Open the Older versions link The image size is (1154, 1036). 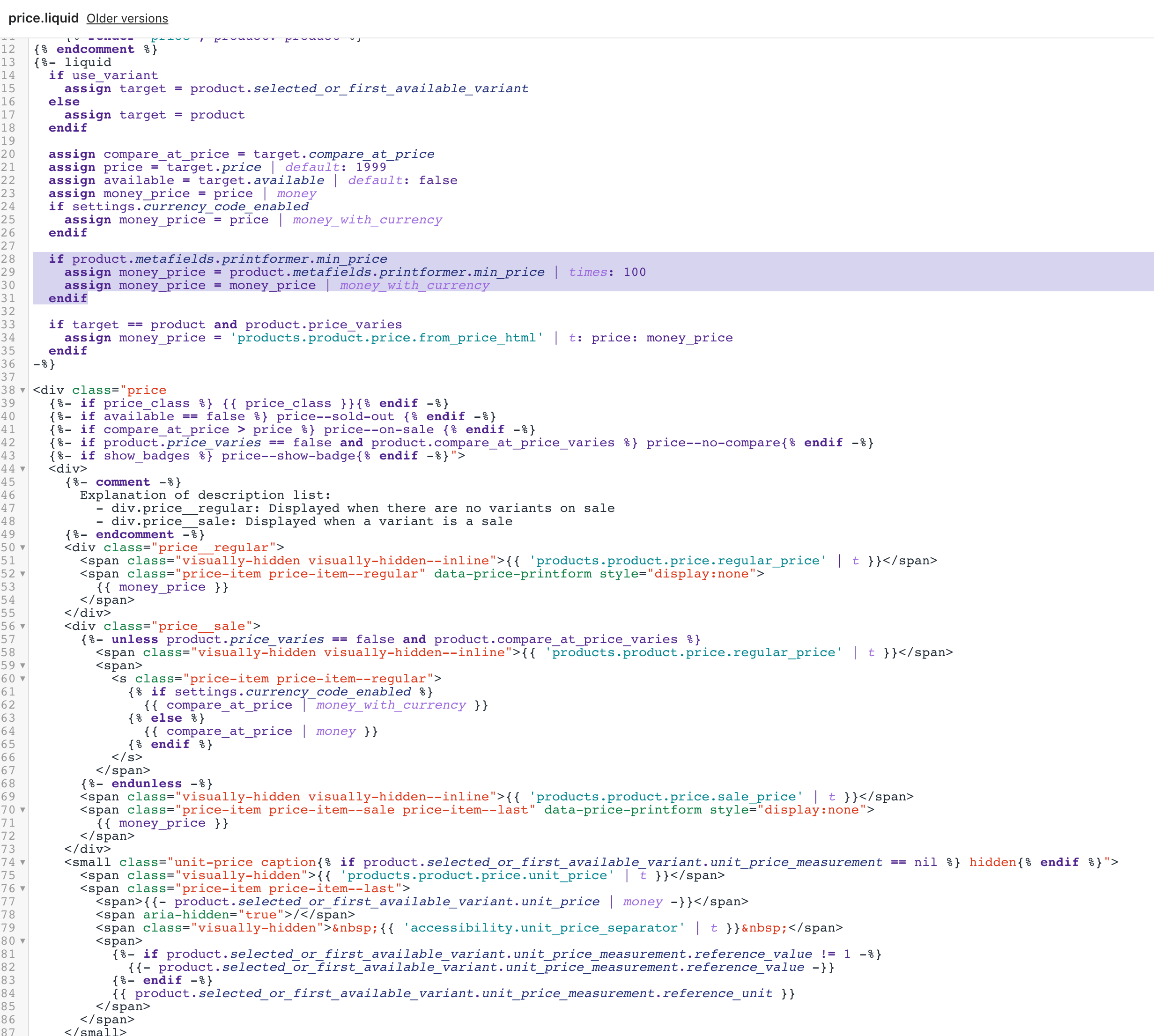(127, 18)
